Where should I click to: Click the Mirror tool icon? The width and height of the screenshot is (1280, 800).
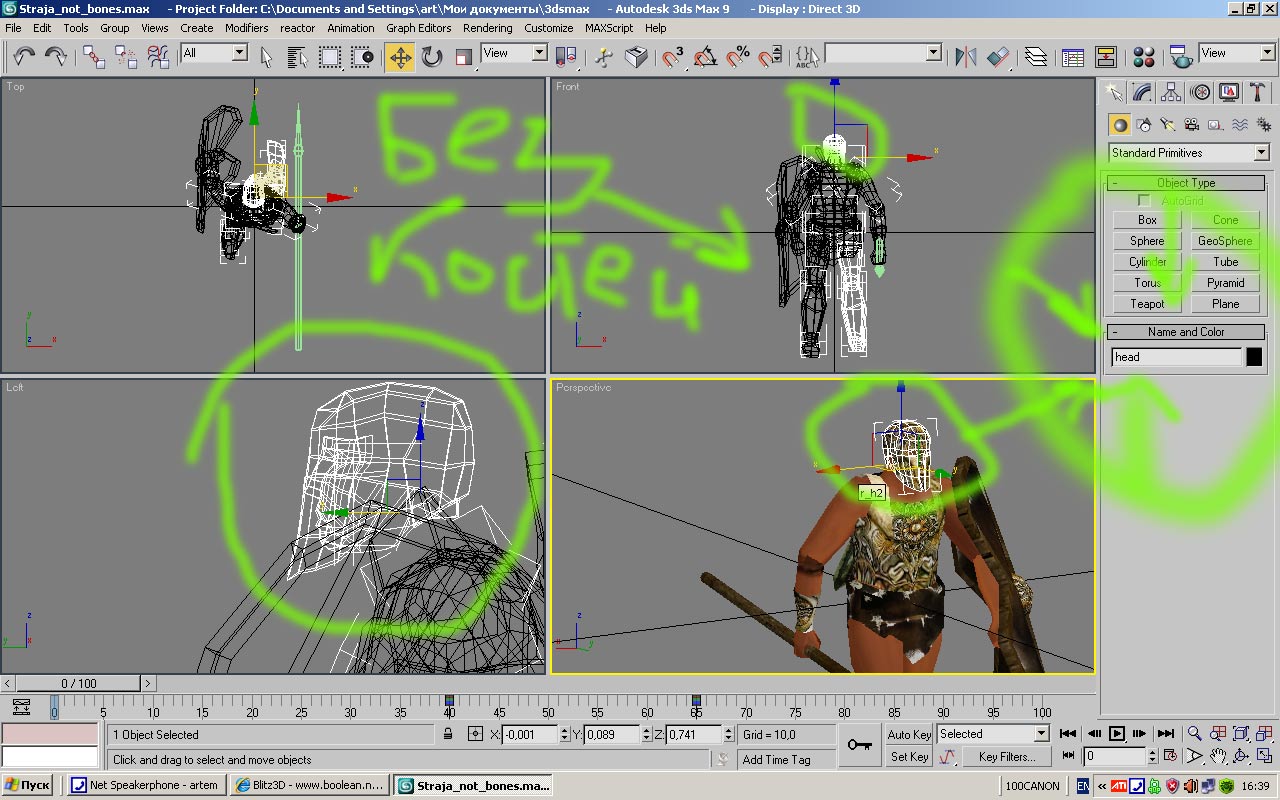[x=965, y=56]
